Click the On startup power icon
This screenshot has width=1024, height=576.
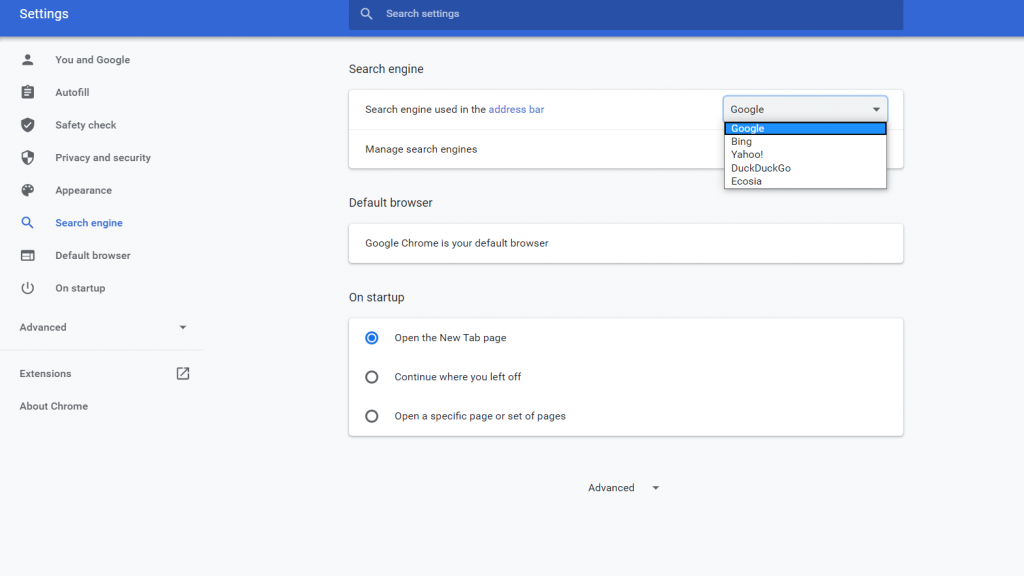[x=28, y=288]
